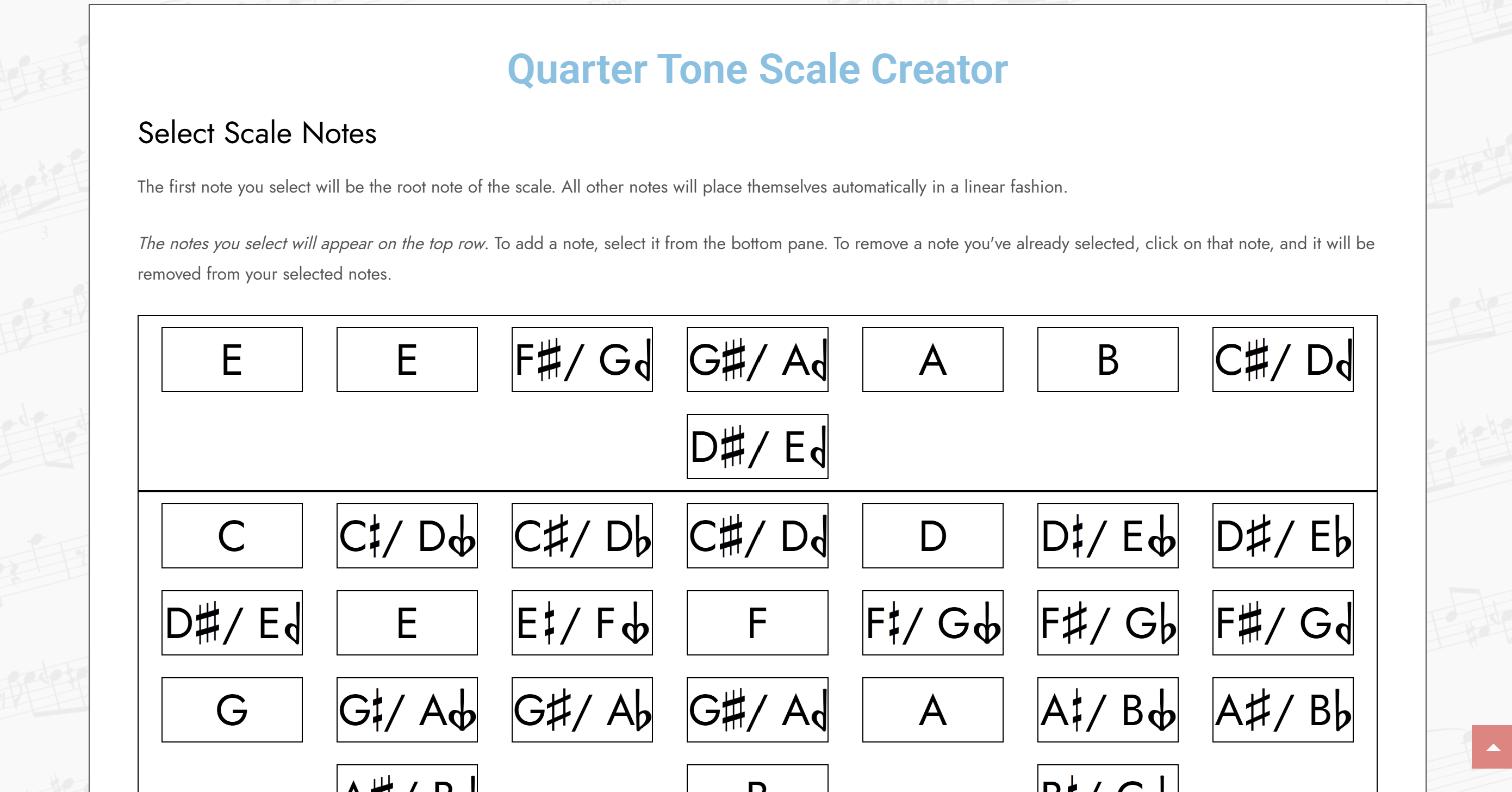1512x792 pixels.
Task: Select the second E in bottom pane
Action: [x=407, y=622]
